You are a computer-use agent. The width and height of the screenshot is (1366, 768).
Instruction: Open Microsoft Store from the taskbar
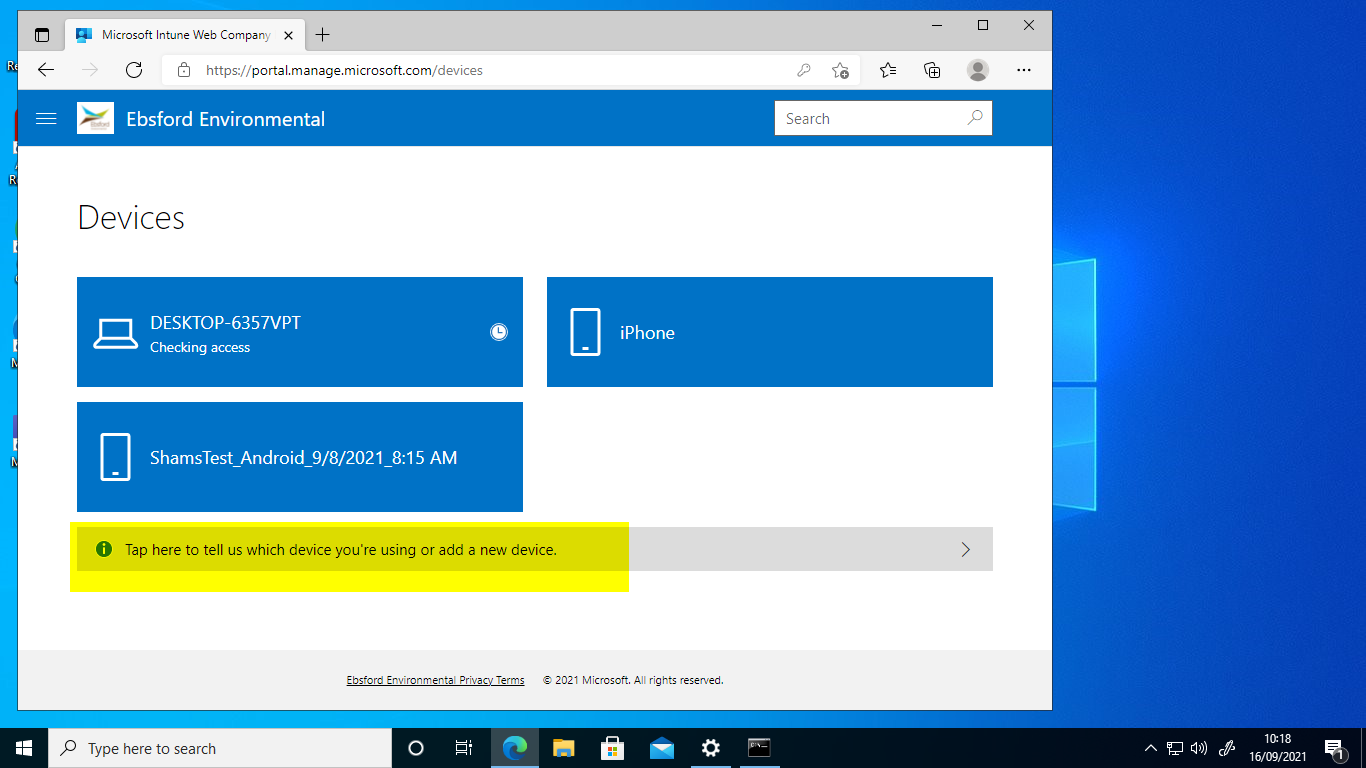(x=612, y=748)
